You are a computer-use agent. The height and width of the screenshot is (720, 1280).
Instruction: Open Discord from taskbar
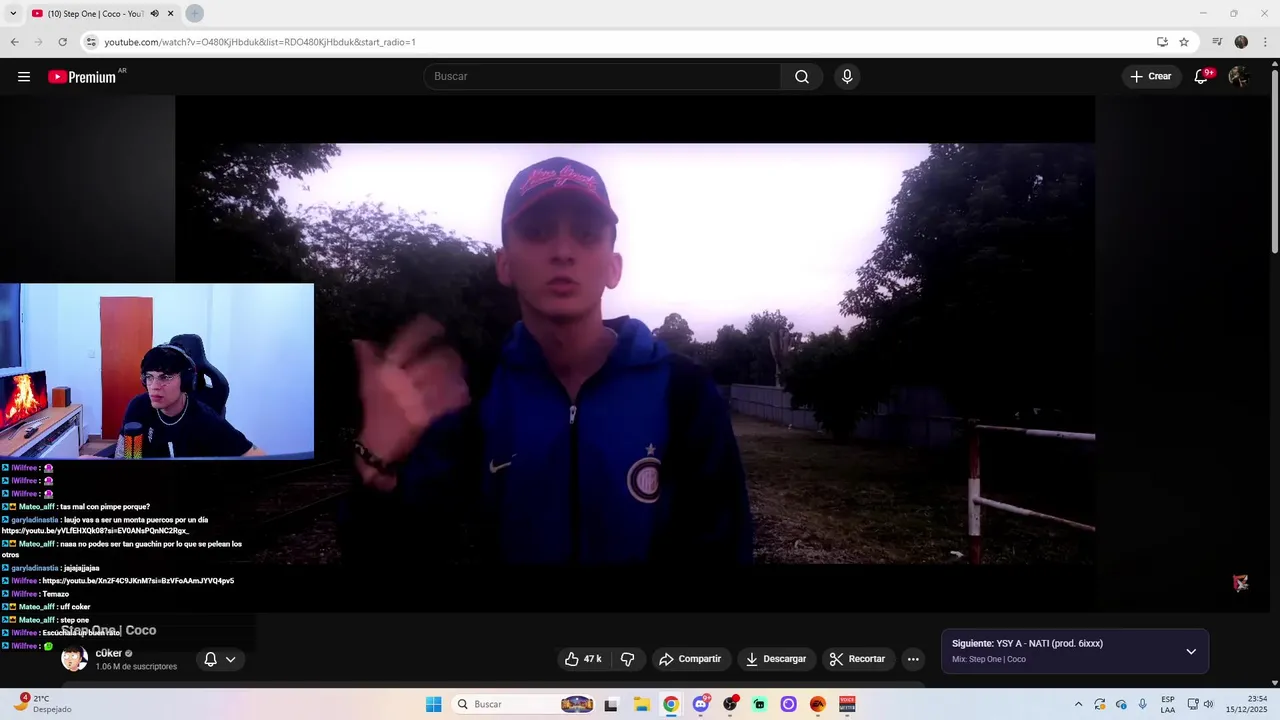(x=701, y=704)
